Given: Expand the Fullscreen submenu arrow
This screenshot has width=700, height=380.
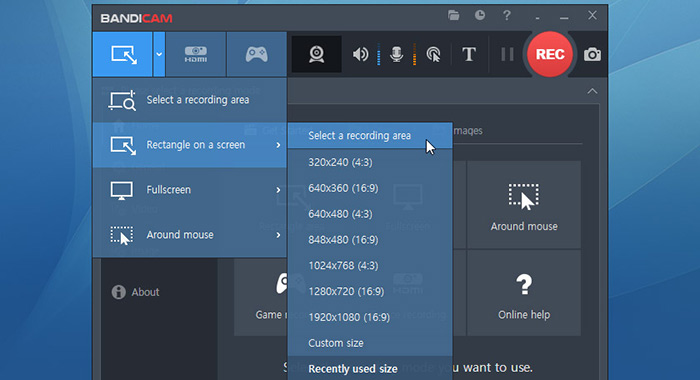Looking at the screenshot, I should click(278, 190).
